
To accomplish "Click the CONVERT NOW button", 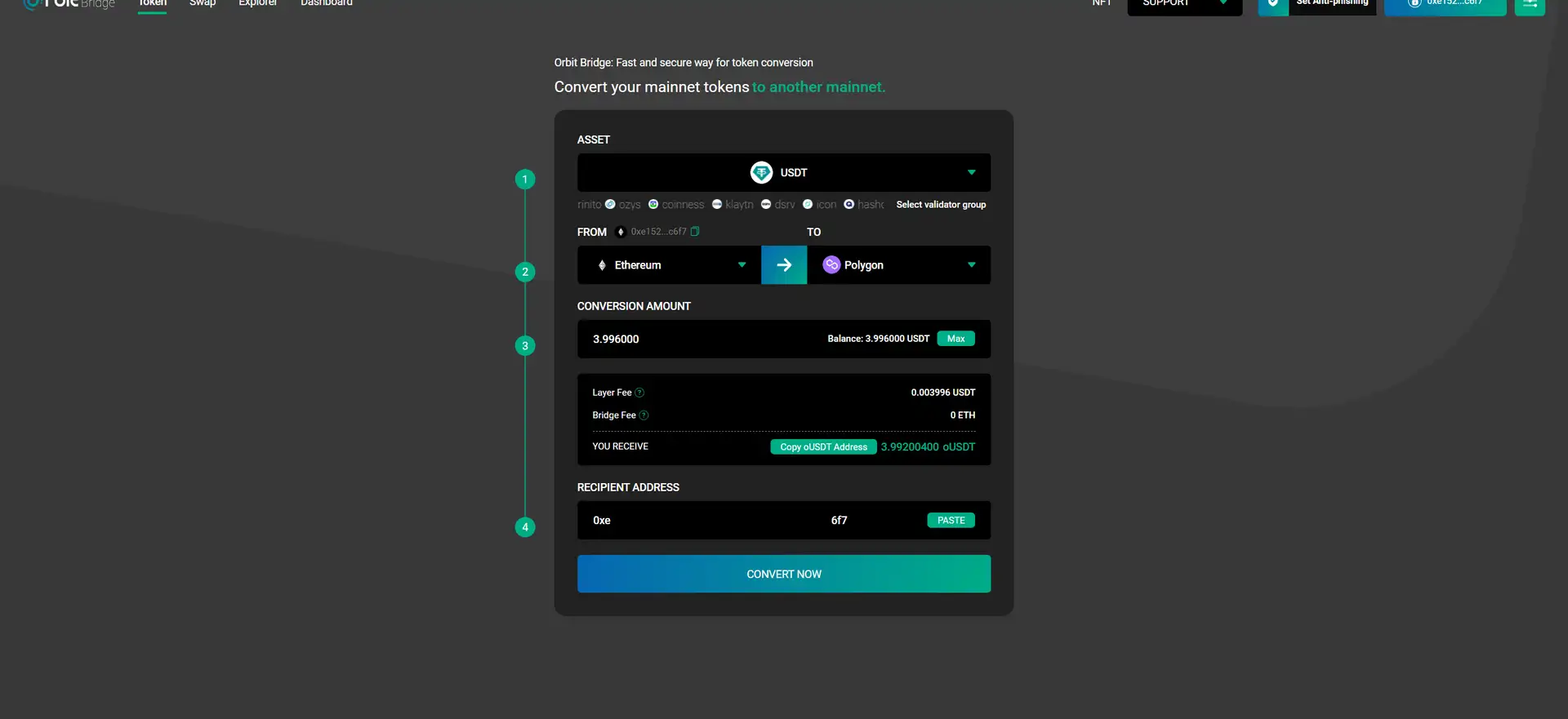I will (783, 575).
